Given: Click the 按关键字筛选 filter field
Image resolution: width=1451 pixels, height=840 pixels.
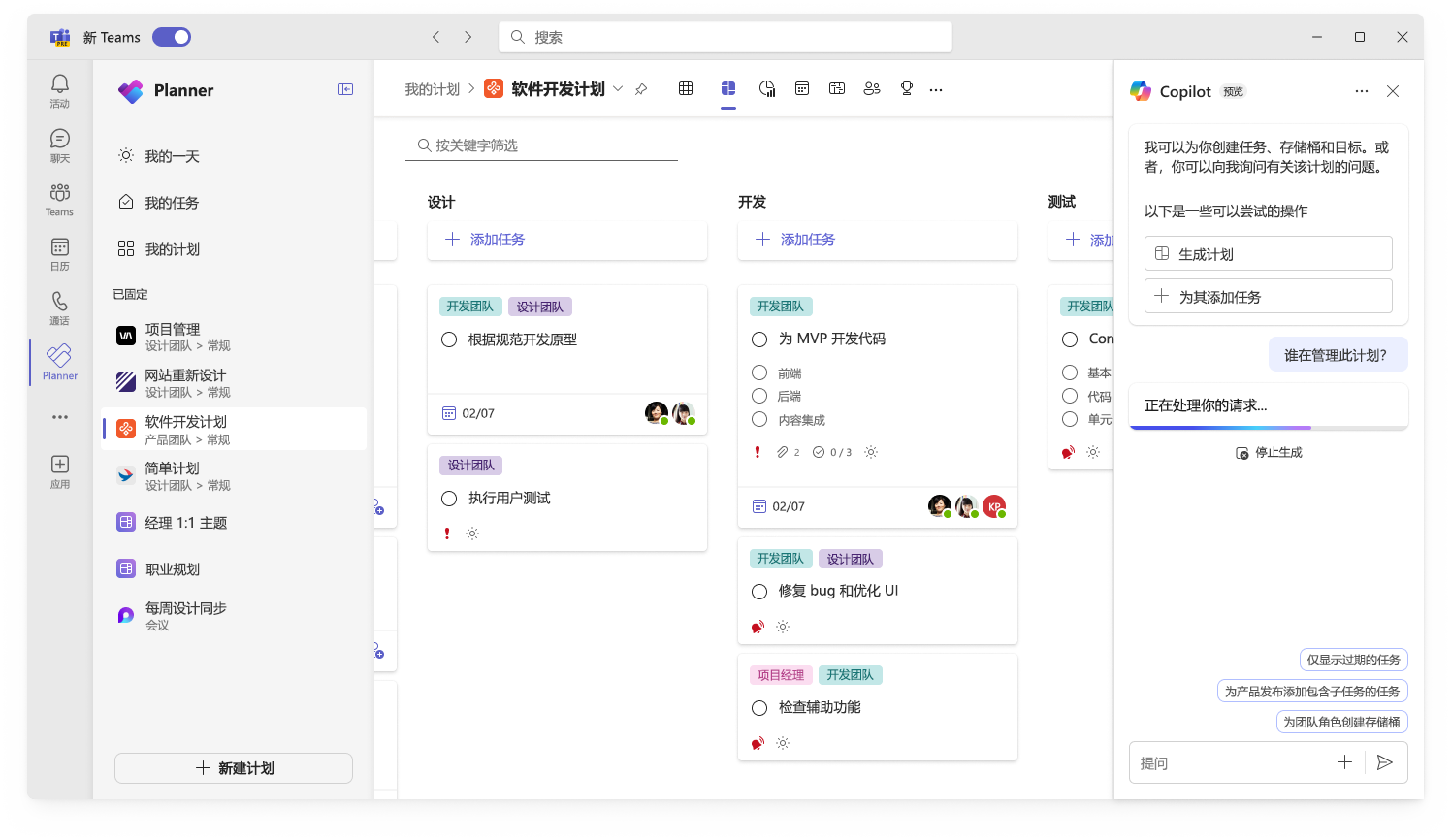Looking at the screenshot, I should 541,145.
